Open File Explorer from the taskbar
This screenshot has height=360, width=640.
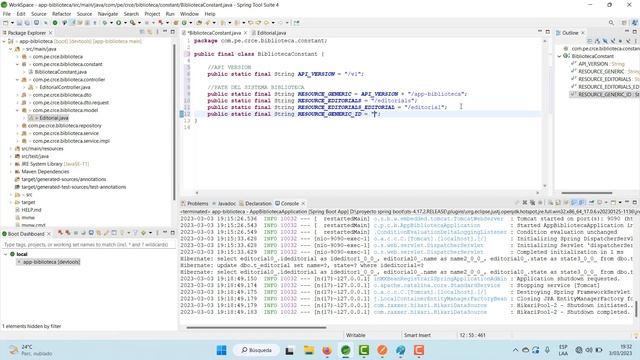309,350
